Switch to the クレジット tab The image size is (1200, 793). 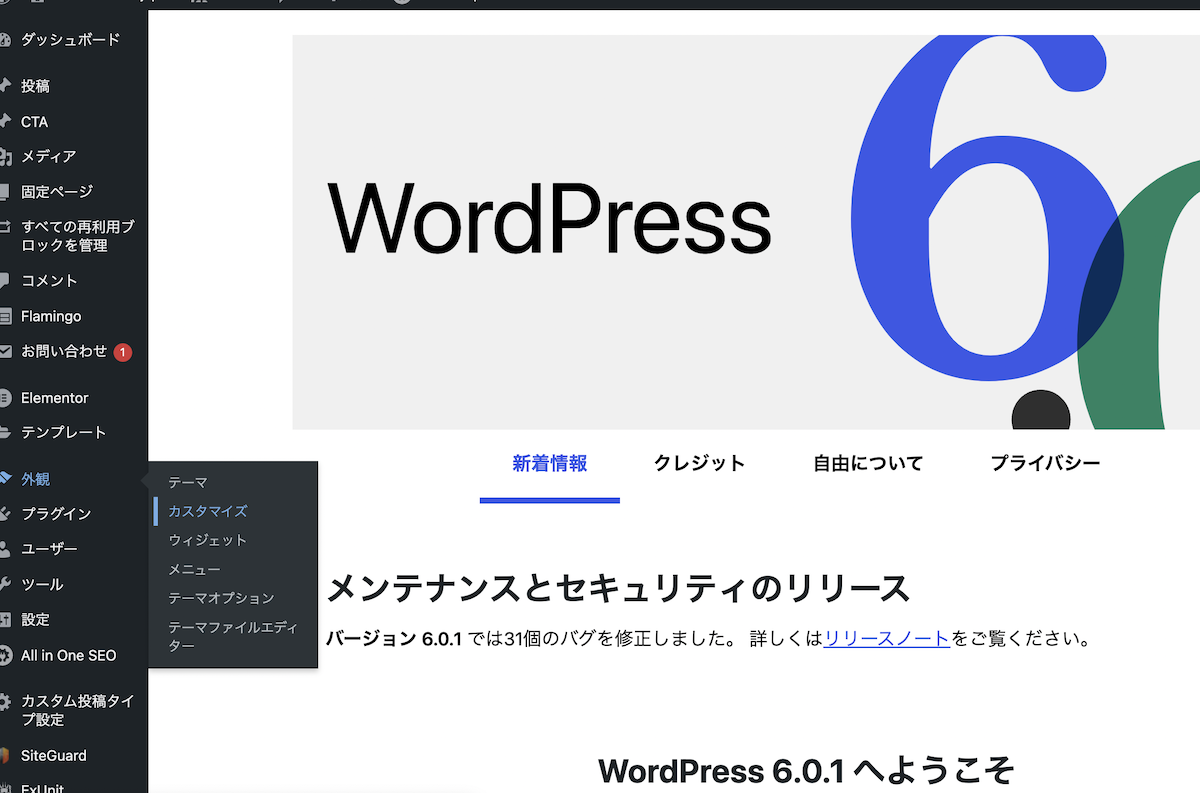(699, 463)
